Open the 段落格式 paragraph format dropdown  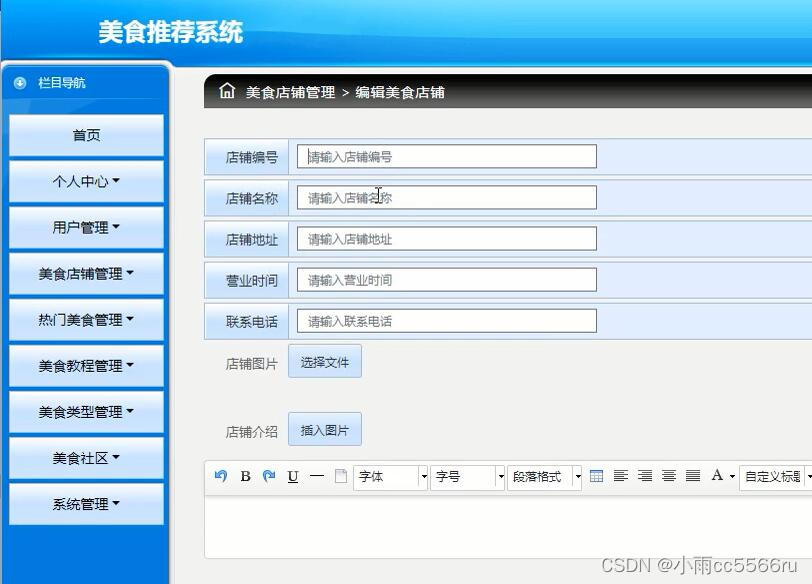pyautogui.click(x=544, y=477)
